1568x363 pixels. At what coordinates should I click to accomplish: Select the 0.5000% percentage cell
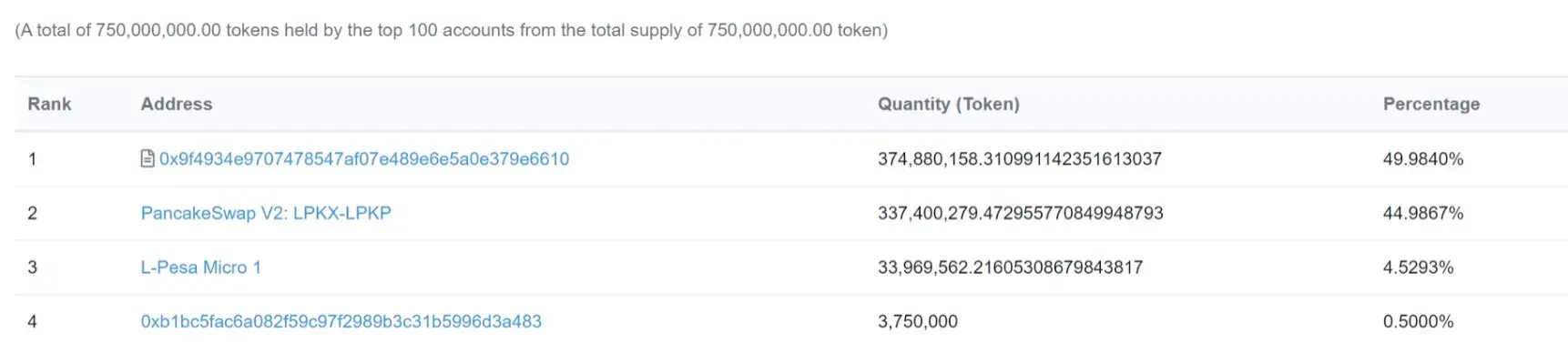[1419, 321]
